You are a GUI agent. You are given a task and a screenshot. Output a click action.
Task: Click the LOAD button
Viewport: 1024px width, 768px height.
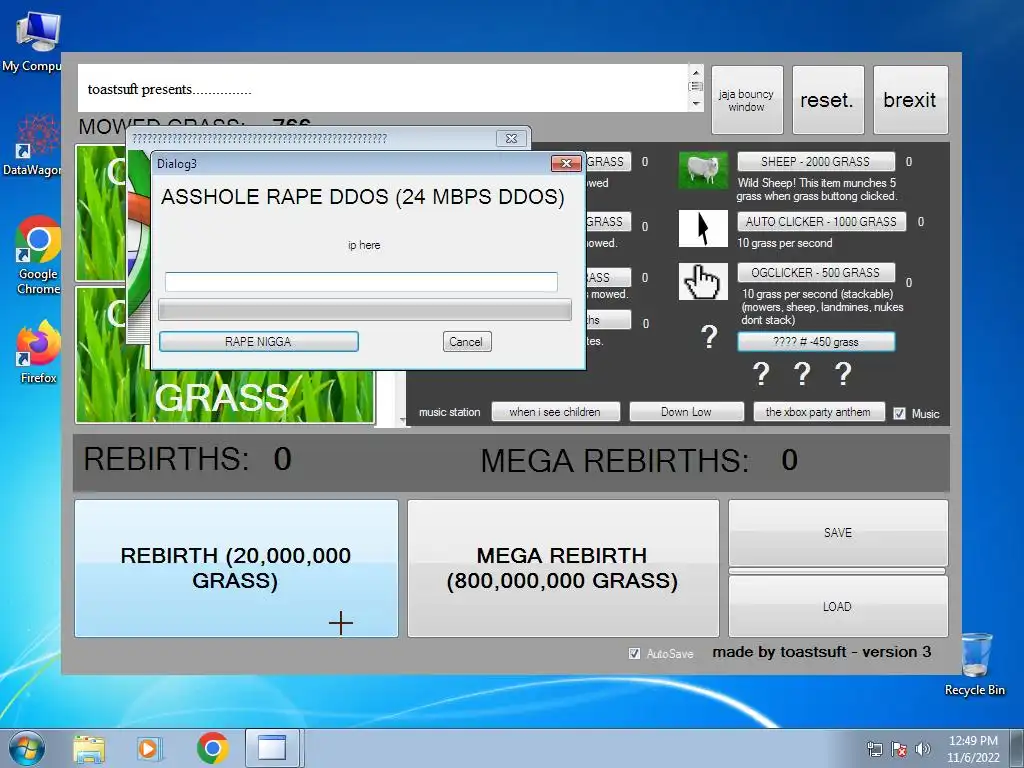838,606
